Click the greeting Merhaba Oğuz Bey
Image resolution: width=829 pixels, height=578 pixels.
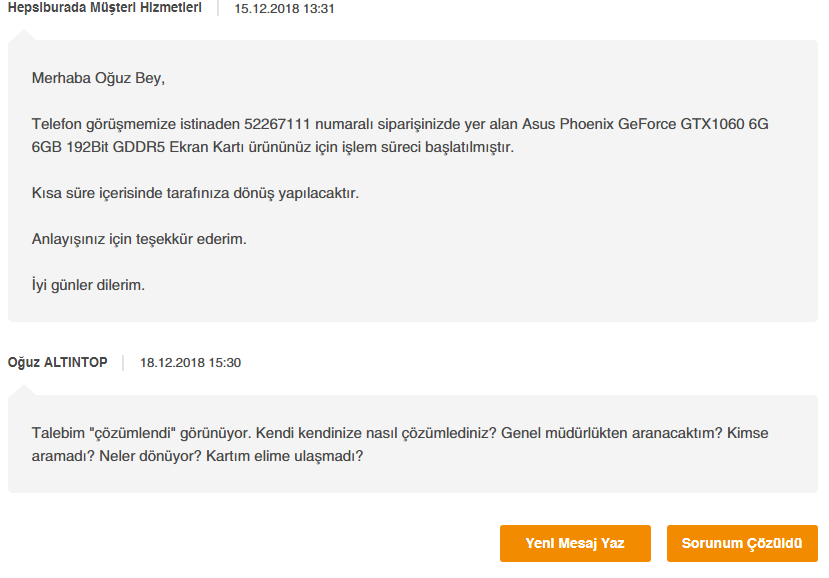(x=98, y=78)
